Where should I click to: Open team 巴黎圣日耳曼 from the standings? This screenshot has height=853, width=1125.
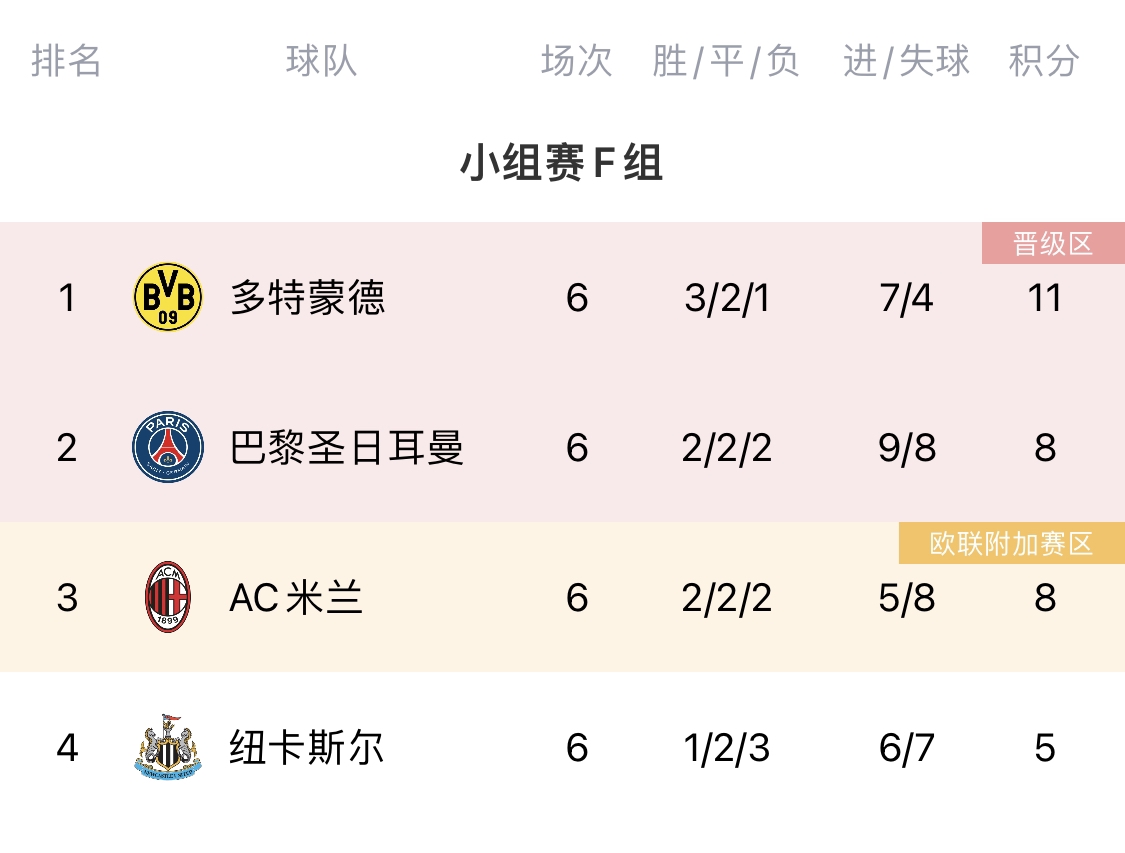pos(346,448)
